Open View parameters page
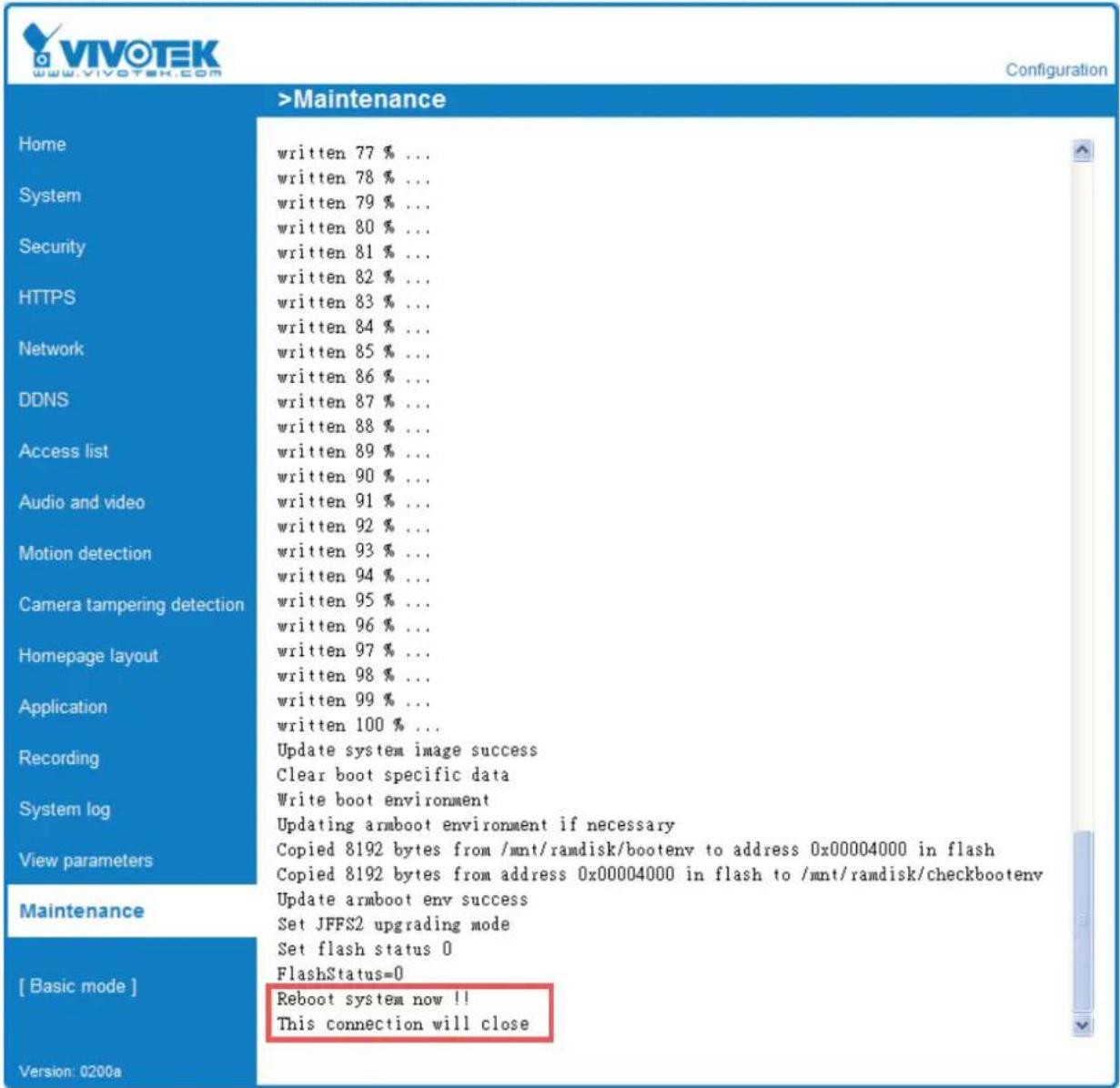Viewport: 1120px width, 1088px height. (x=86, y=860)
